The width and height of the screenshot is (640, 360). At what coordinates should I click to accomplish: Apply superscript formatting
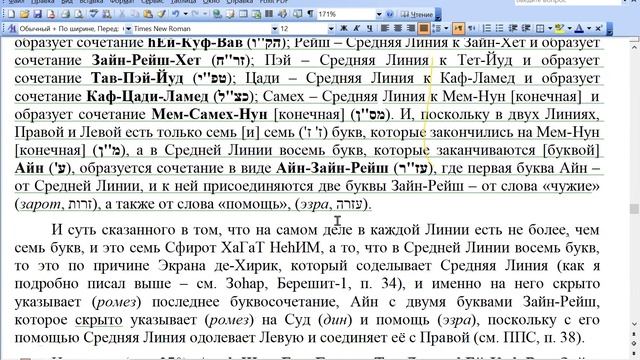pos(598,28)
